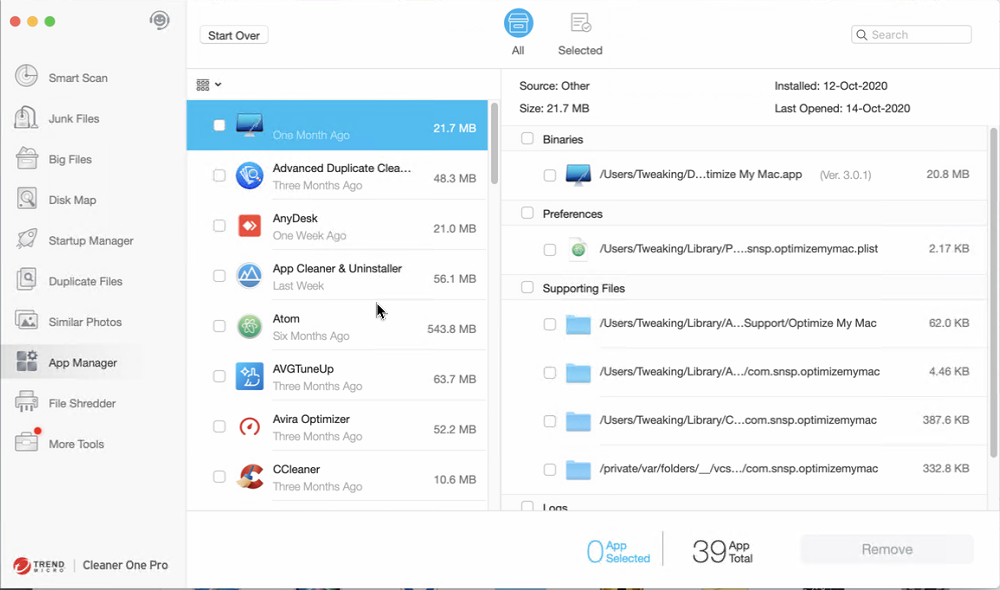Check the Optimize My Mac.app binary checkbox

tap(550, 175)
